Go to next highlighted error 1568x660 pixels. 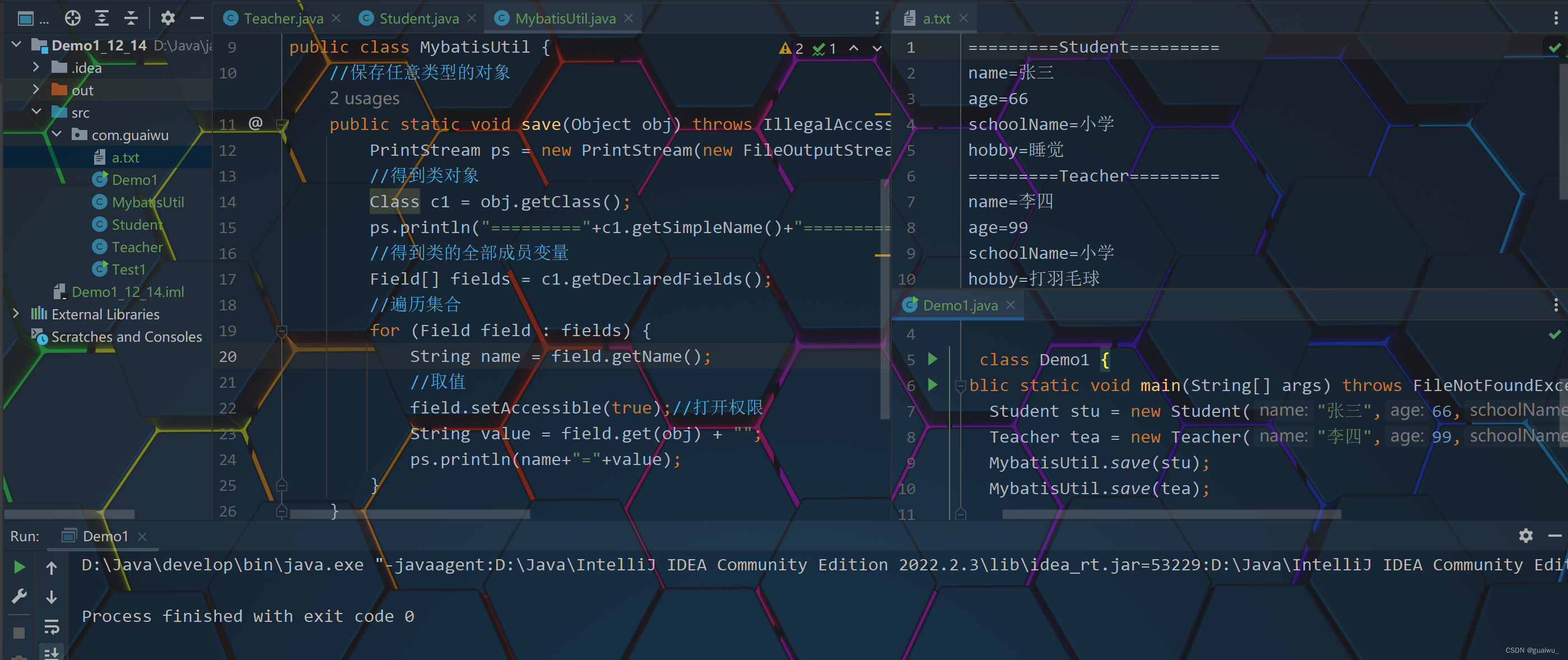point(877,48)
